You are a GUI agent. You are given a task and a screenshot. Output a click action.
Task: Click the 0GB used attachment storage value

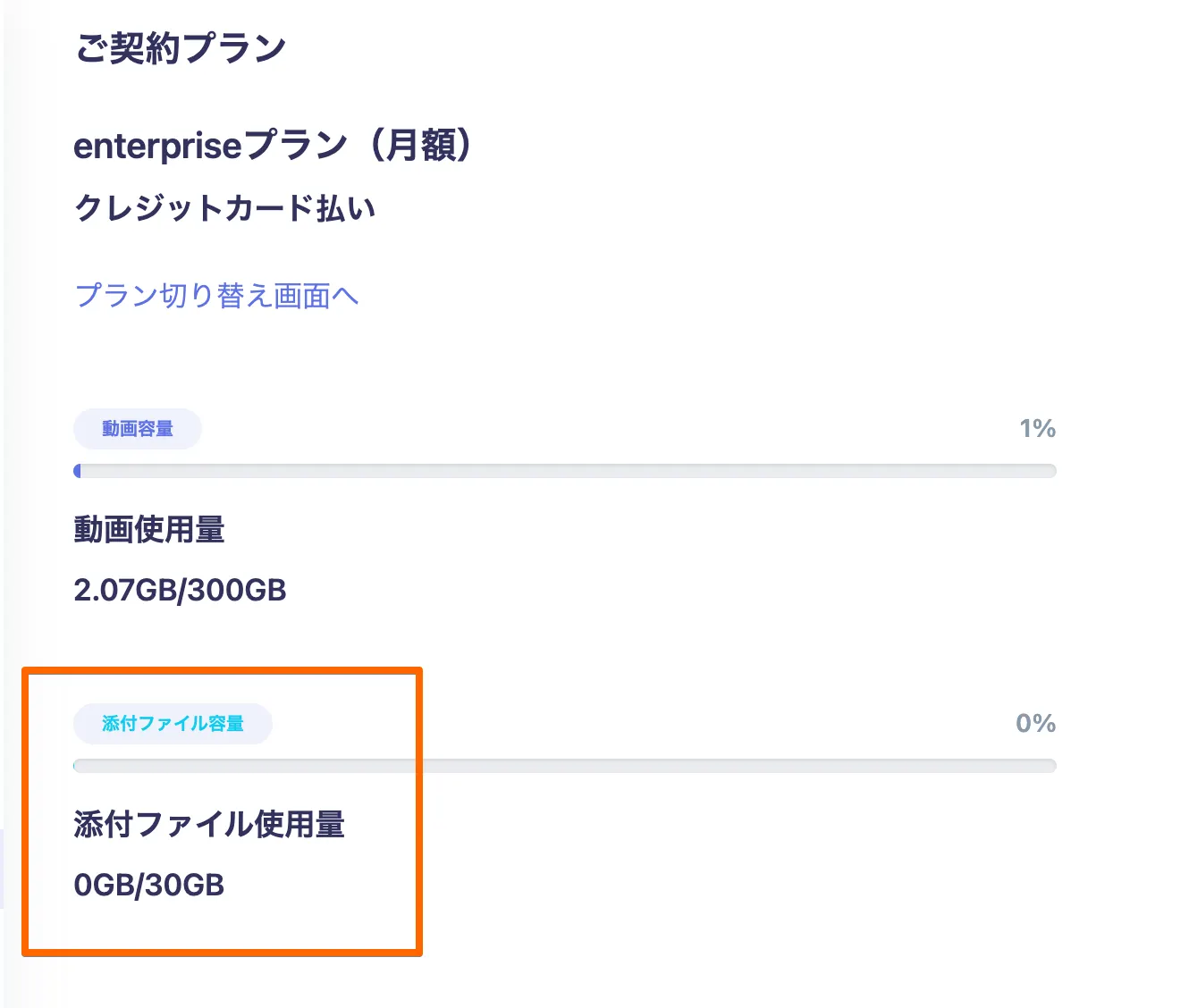(101, 886)
